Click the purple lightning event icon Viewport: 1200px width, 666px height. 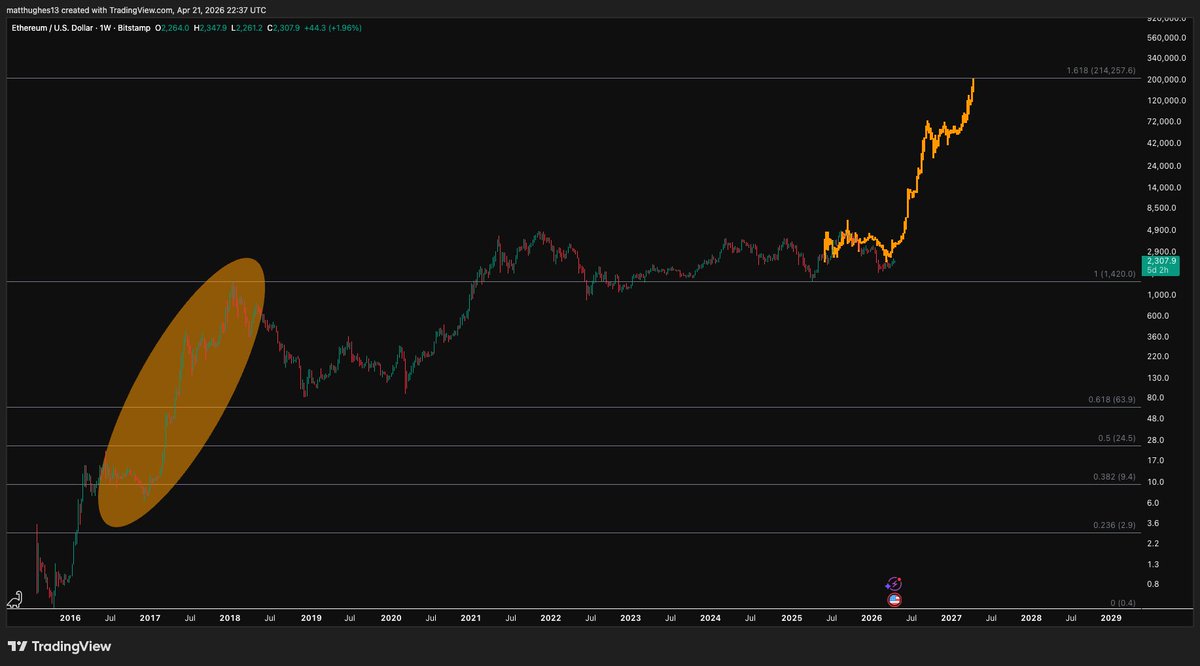(894, 583)
